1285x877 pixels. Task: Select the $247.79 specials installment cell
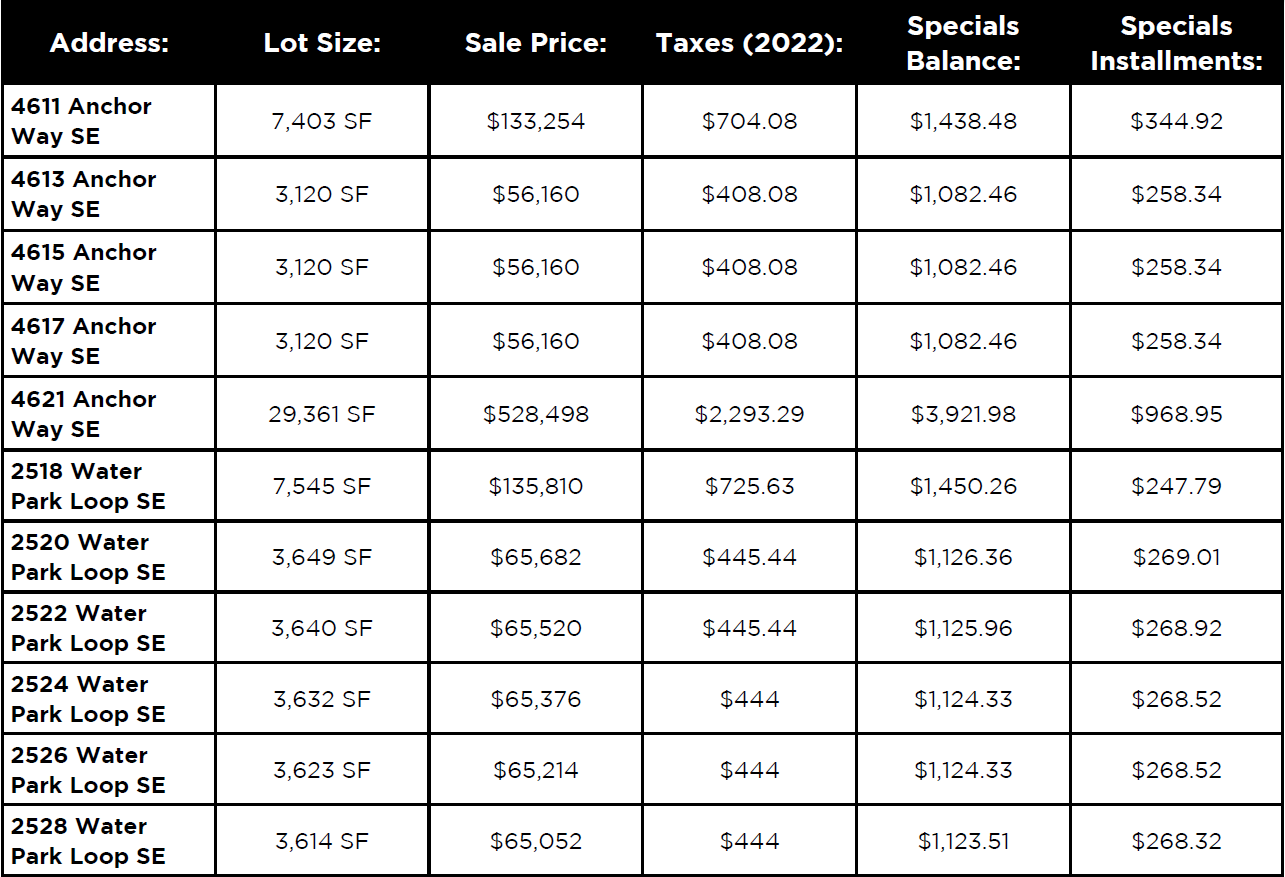click(x=1176, y=486)
